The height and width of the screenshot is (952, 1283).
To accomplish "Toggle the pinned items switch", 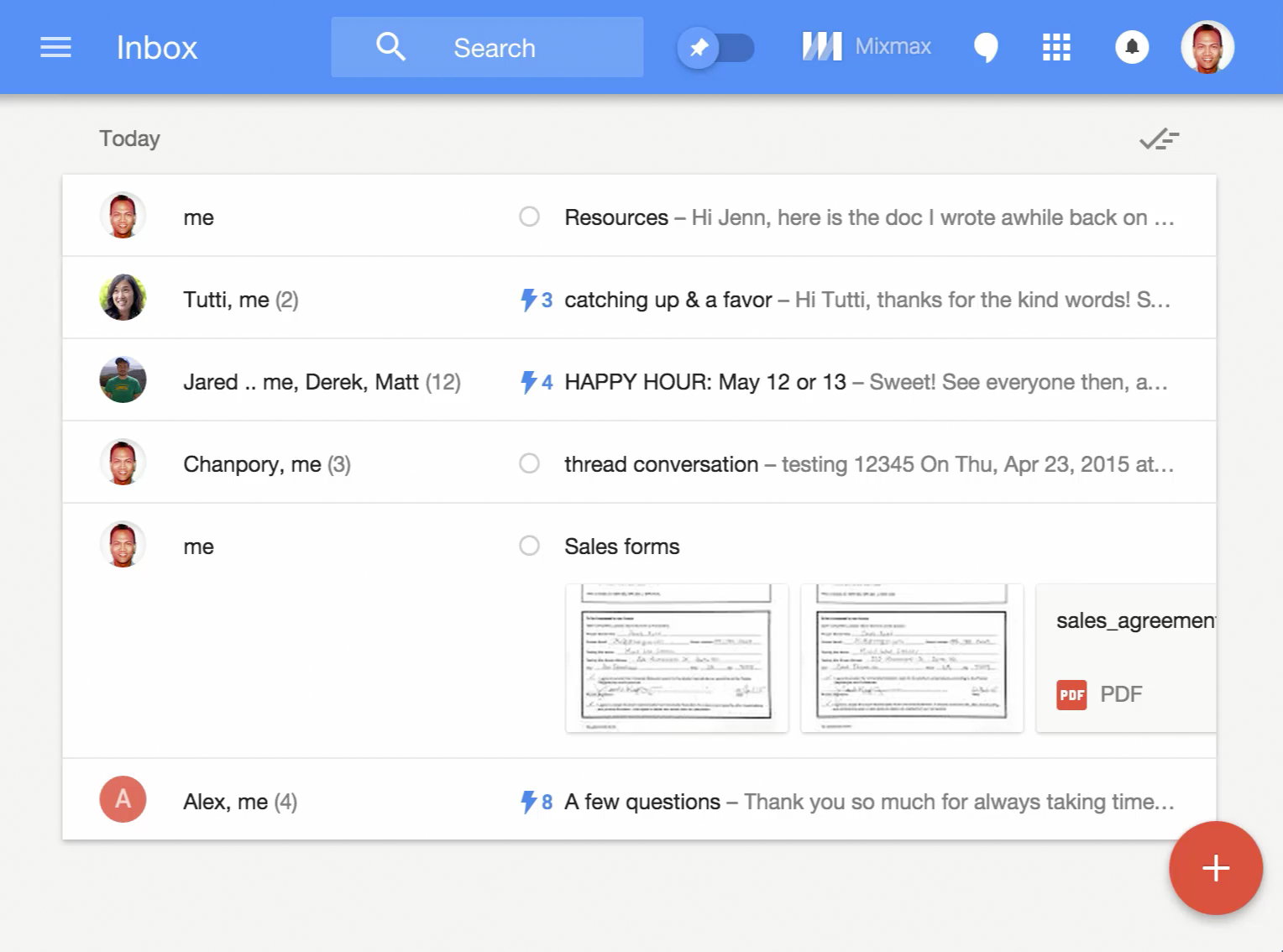I will pos(716,48).
